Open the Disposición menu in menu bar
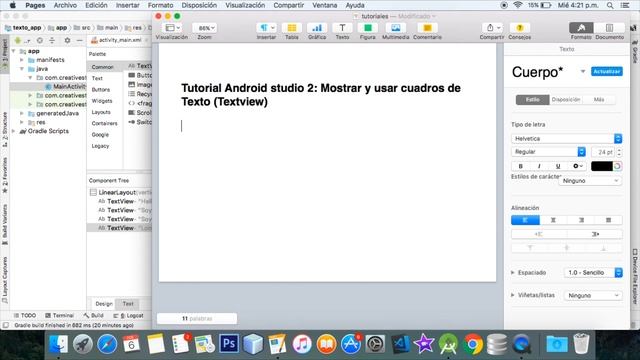Screen dimensions: 640x360 pos(199,5)
